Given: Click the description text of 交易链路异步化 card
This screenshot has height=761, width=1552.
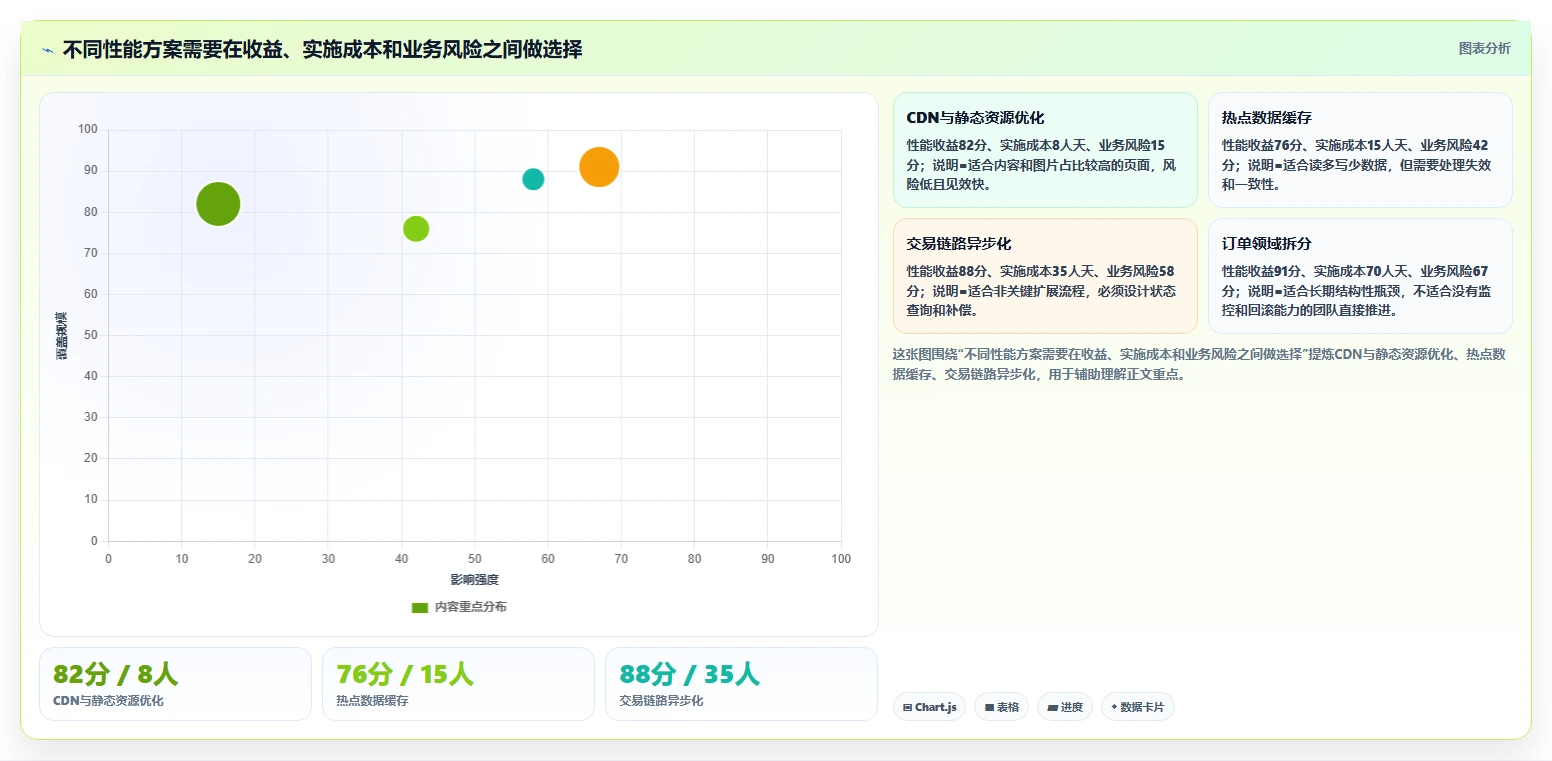Looking at the screenshot, I should point(1043,291).
